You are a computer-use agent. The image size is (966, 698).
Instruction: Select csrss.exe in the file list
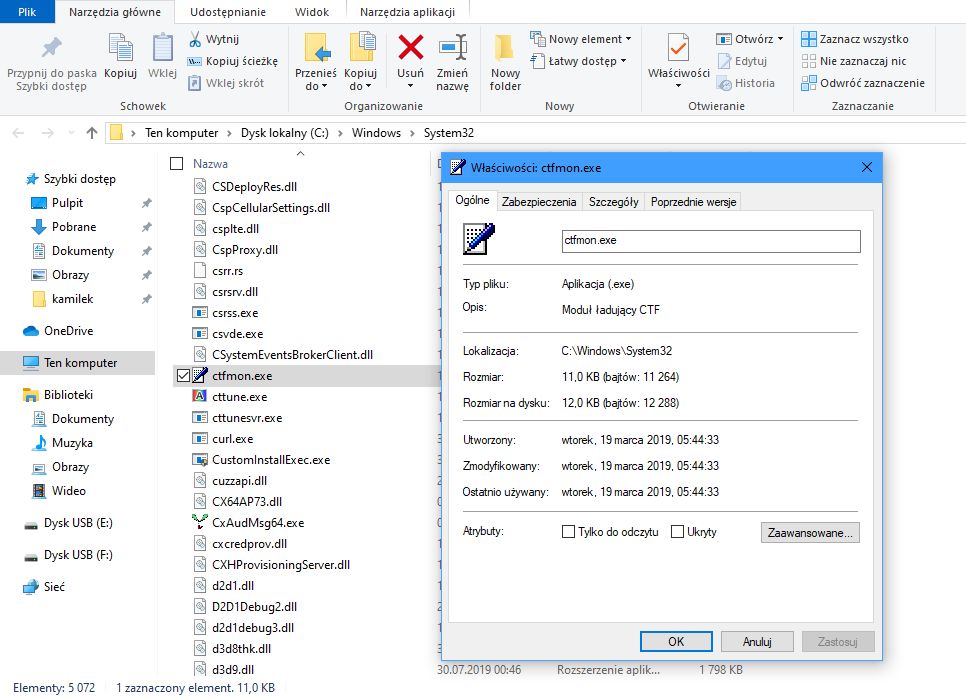(235, 313)
